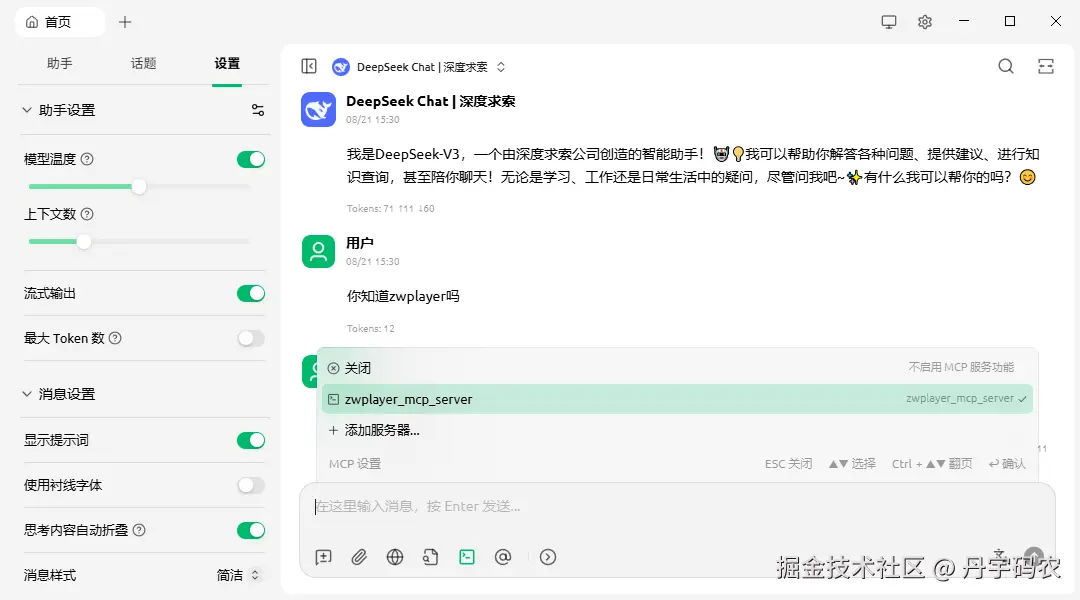Switch to the 话题 tab
Image resolution: width=1080 pixels, height=600 pixels.
143,62
